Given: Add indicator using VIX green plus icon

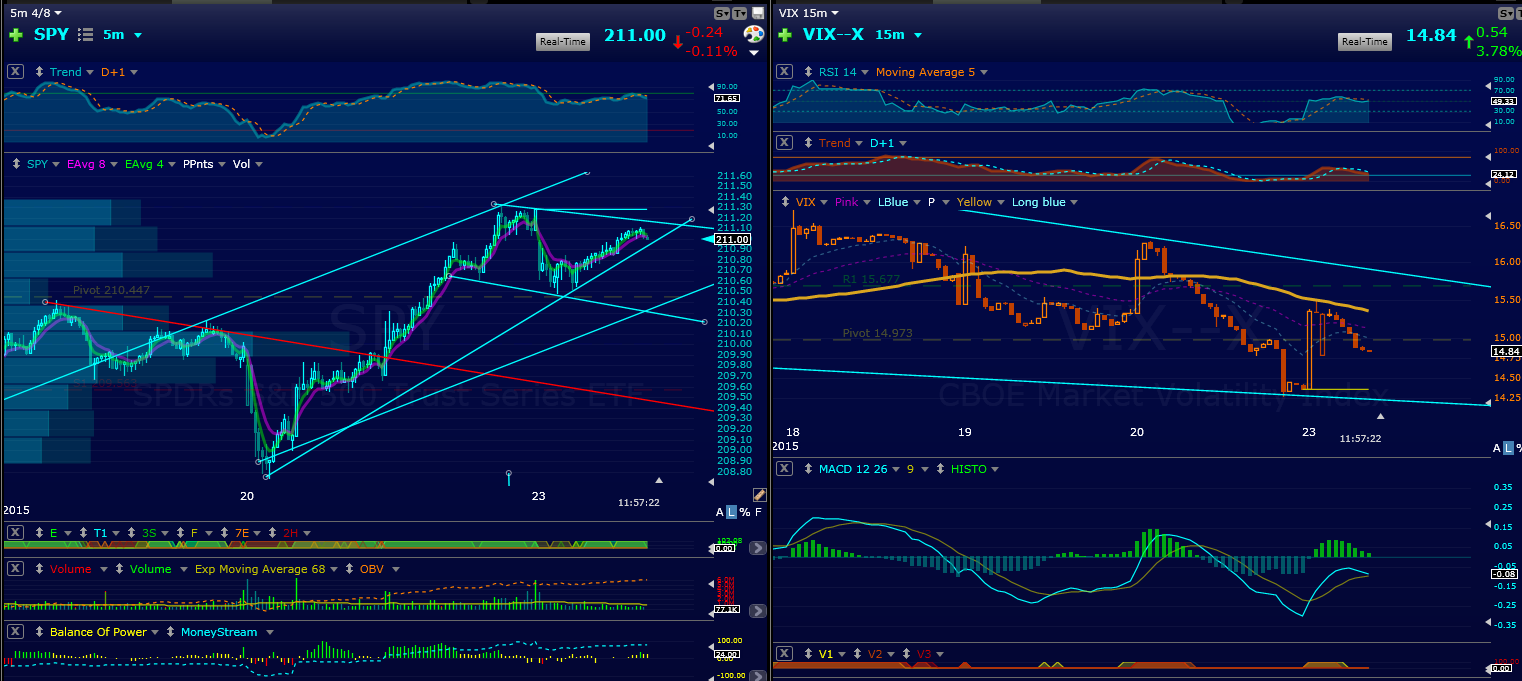Looking at the screenshot, I should pyautogui.click(x=786, y=34).
